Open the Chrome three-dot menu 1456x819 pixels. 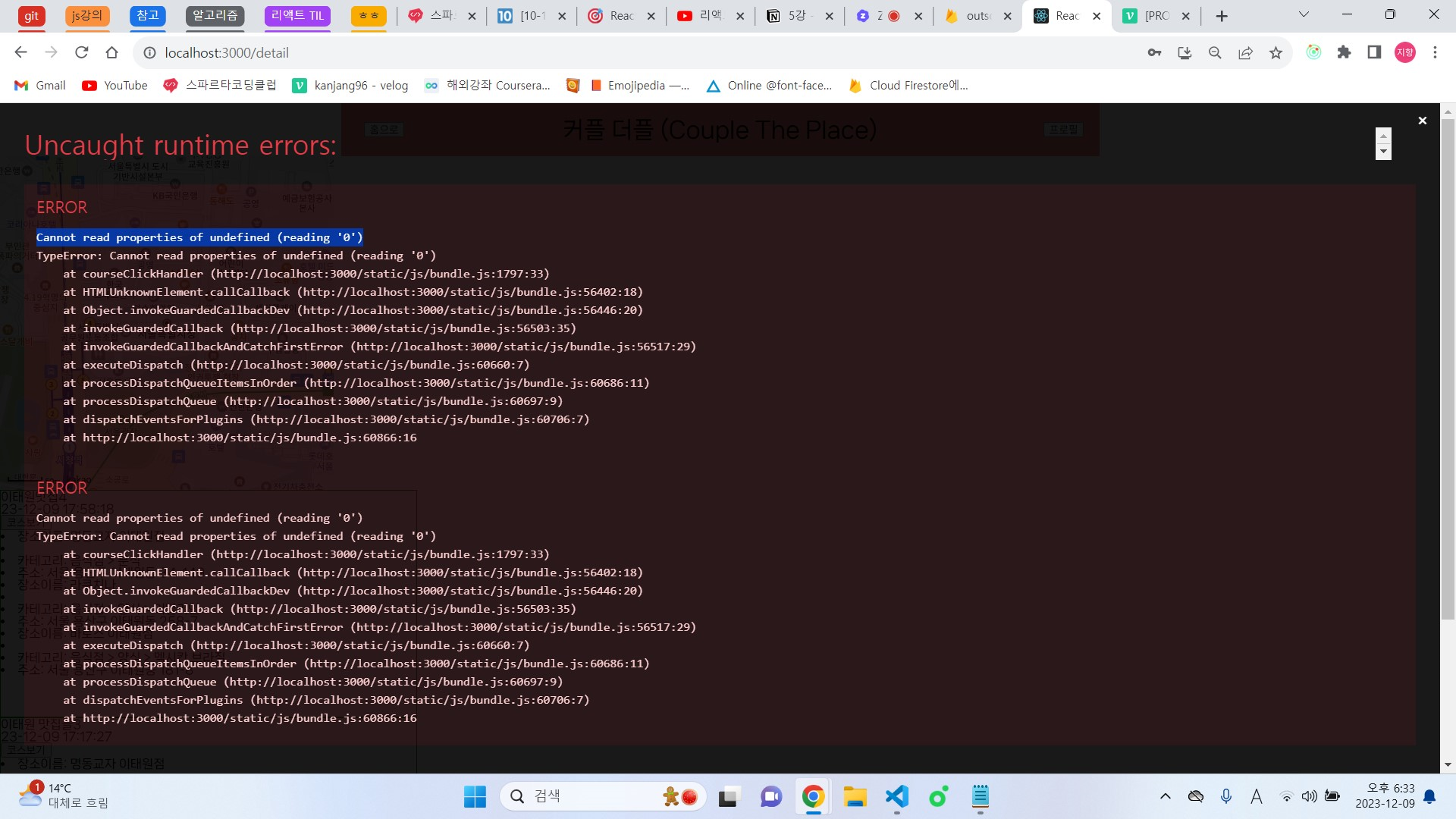click(x=1435, y=52)
